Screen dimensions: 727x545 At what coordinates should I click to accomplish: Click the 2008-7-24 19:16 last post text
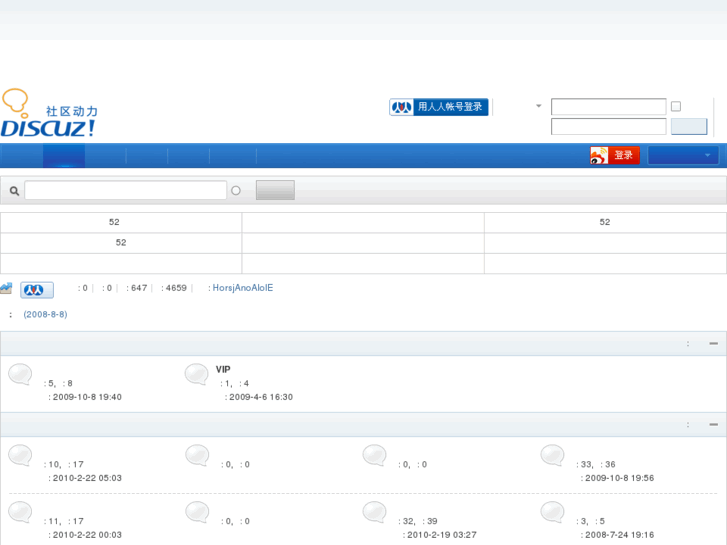(x=619, y=535)
